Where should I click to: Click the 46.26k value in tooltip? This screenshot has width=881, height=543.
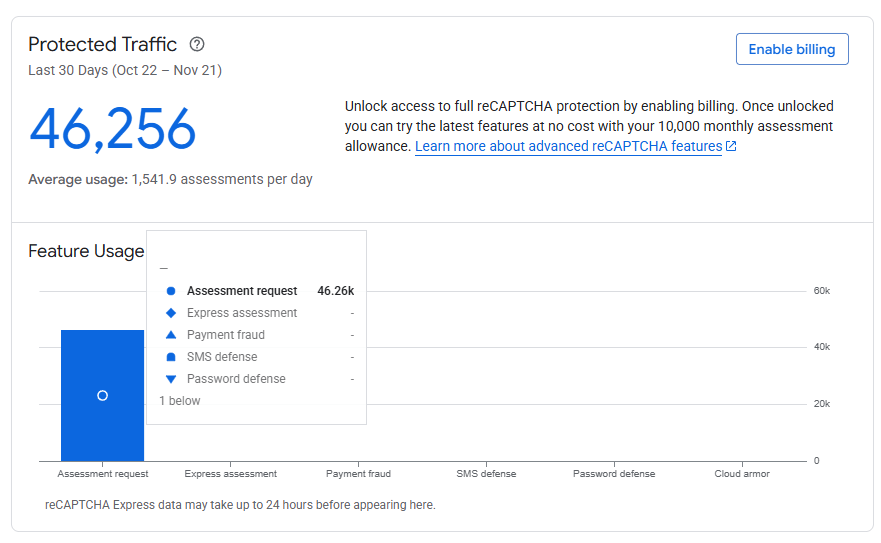pyautogui.click(x=335, y=291)
